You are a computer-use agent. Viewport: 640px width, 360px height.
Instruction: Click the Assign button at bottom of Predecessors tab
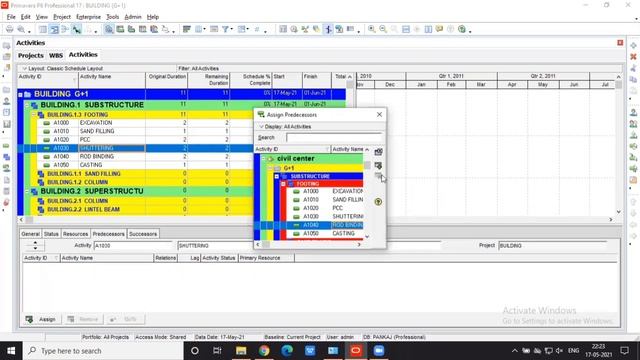pyautogui.click(x=41, y=319)
